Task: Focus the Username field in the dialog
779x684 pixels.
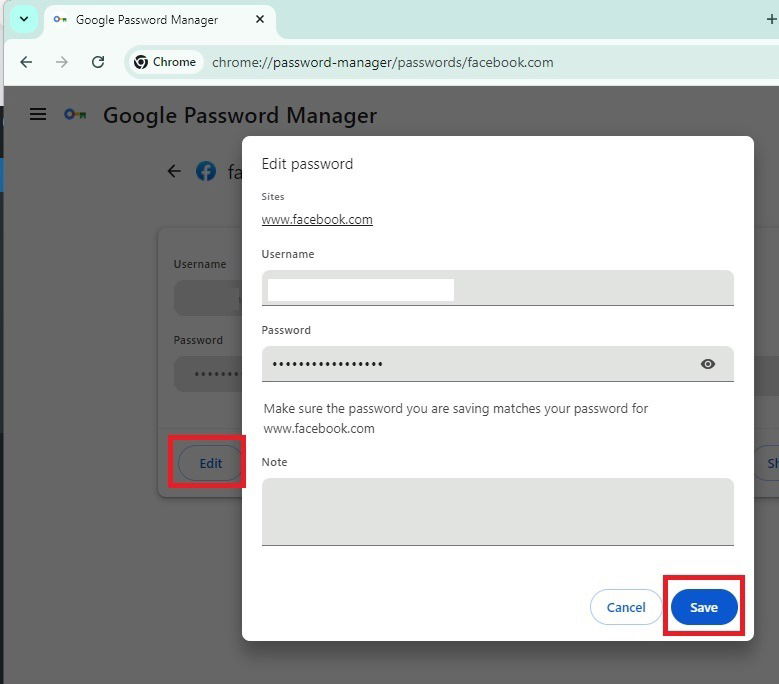Action: click(x=497, y=288)
